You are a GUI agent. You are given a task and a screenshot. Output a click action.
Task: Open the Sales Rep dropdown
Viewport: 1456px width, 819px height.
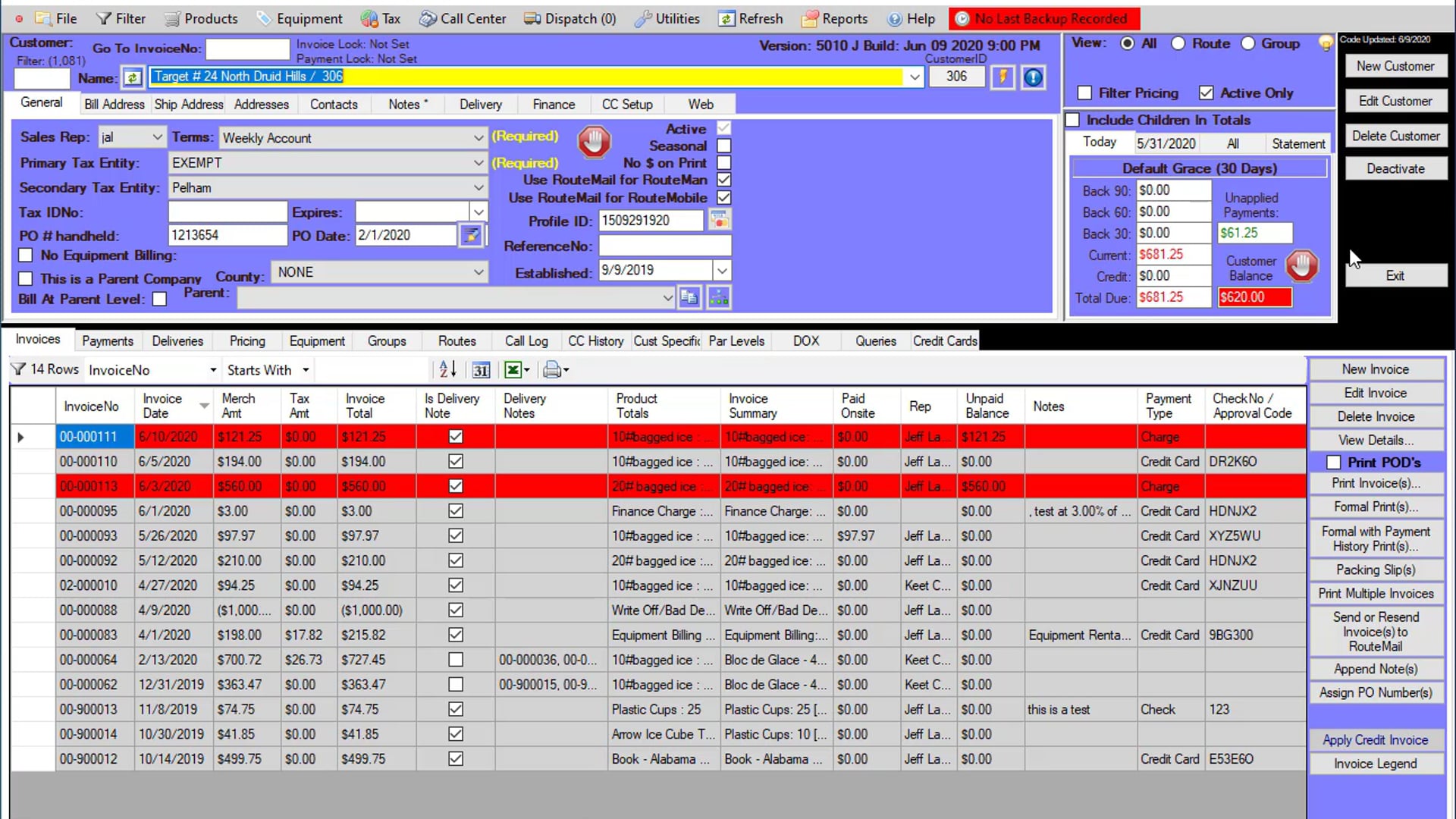click(157, 137)
